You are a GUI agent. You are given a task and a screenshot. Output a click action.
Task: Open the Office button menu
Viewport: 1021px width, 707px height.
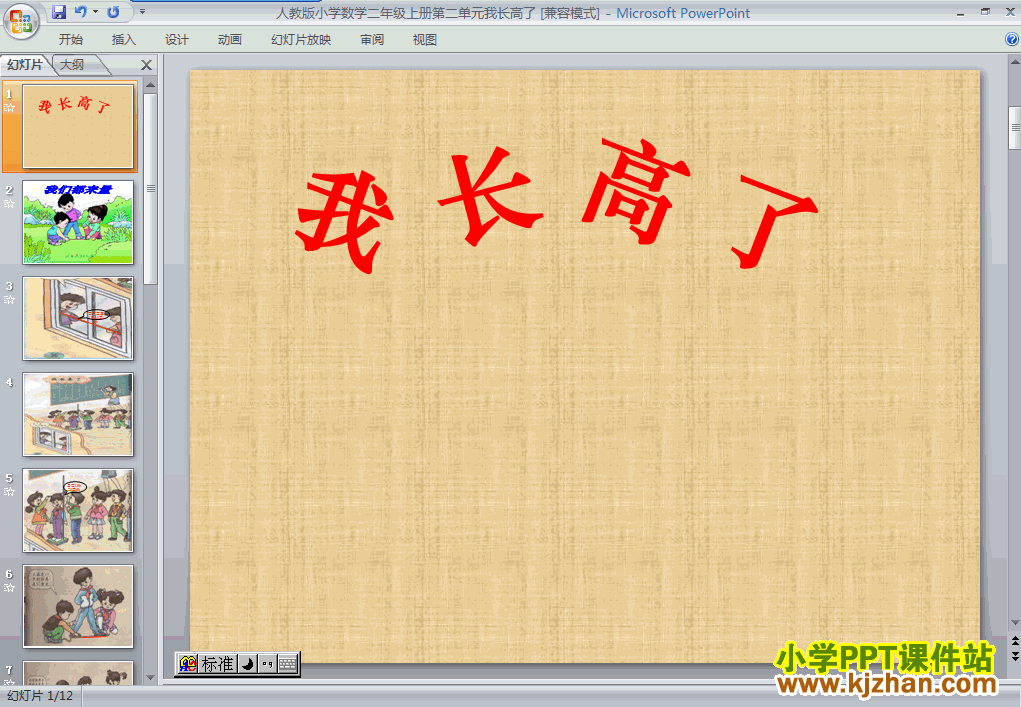pyautogui.click(x=21, y=20)
